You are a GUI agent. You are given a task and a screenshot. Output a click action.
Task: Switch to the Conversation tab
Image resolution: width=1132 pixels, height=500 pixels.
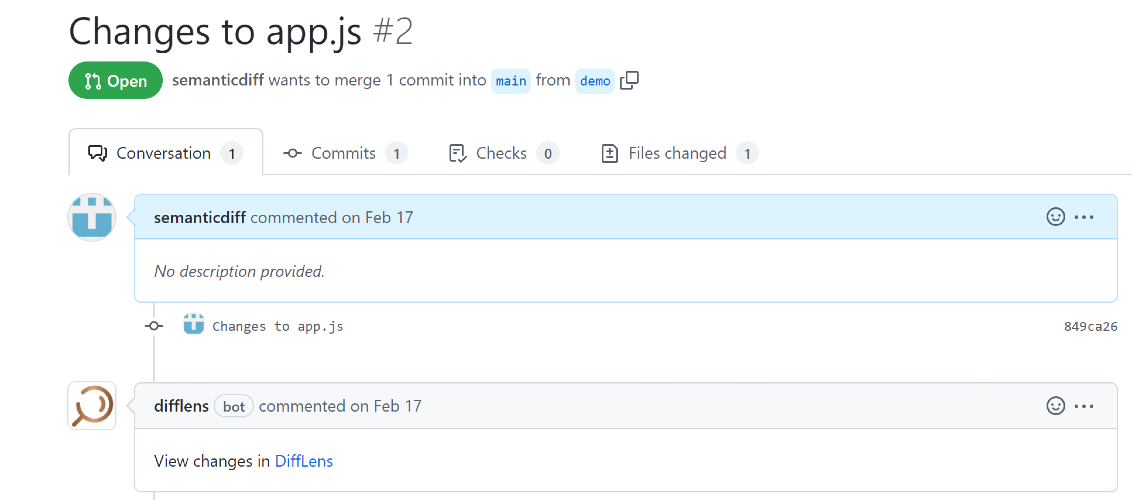coord(165,153)
